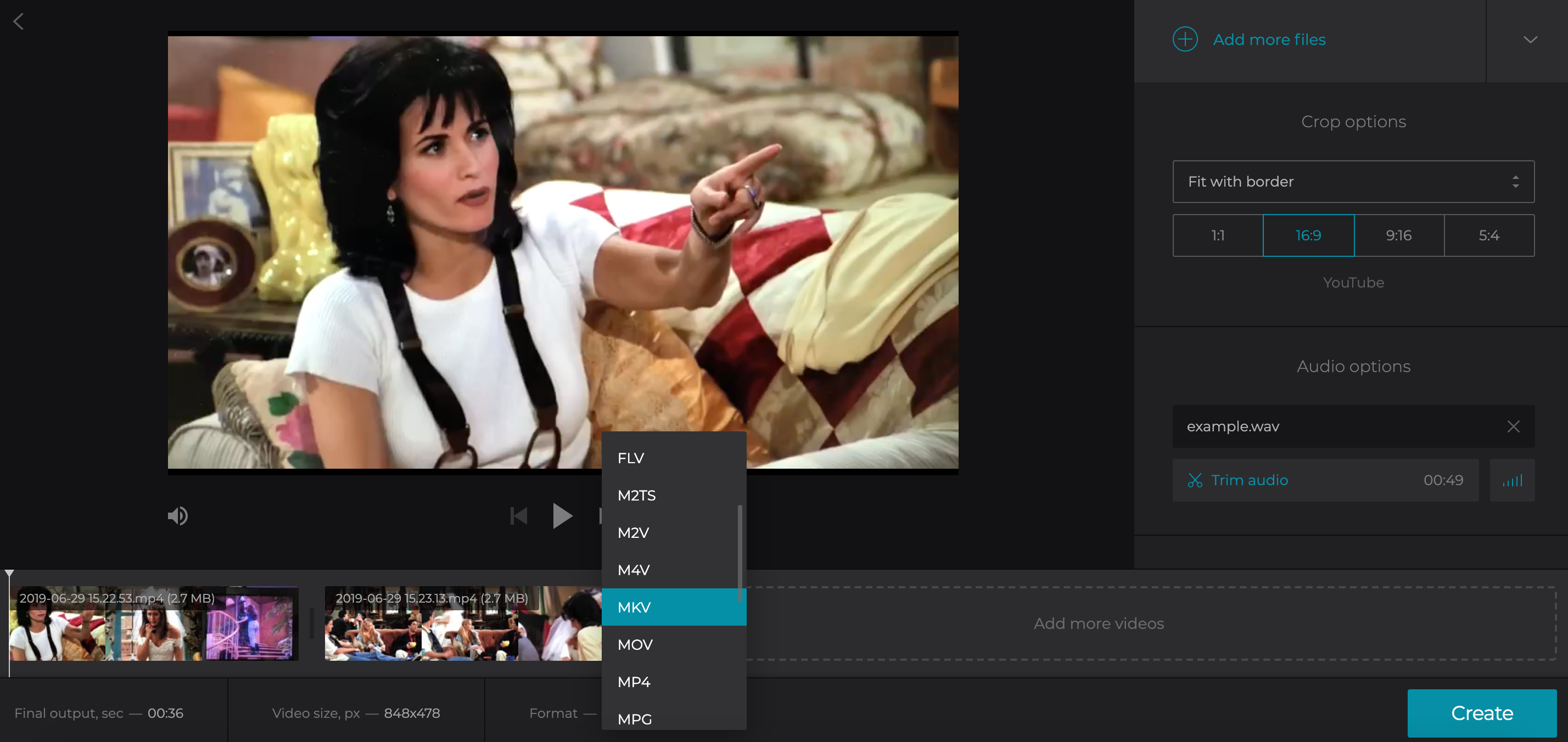Click the plus icon beside Add more files
This screenshot has height=742, width=1568.
(1185, 39)
